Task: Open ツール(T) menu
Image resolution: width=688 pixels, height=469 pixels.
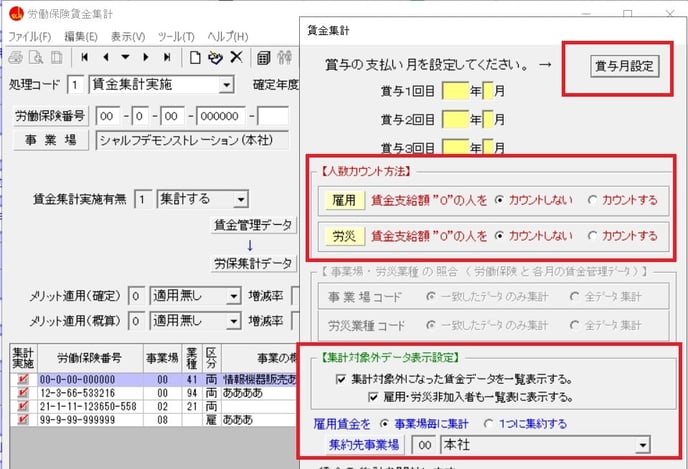Action: coord(176,36)
